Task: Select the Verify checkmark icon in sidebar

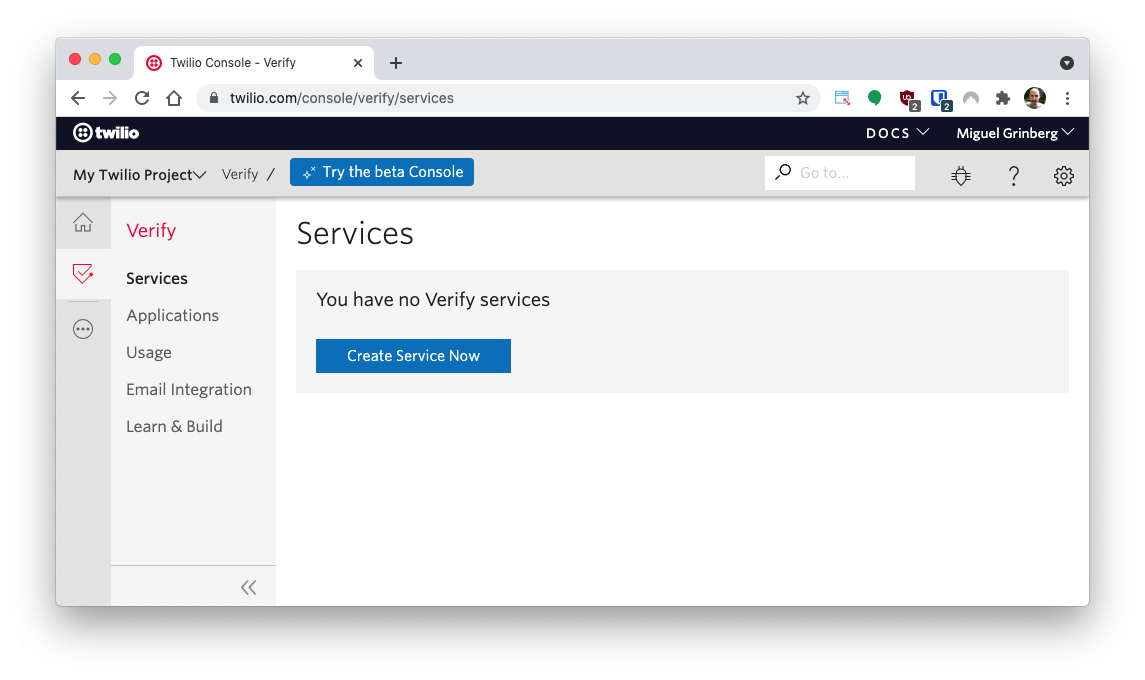Action: (83, 274)
